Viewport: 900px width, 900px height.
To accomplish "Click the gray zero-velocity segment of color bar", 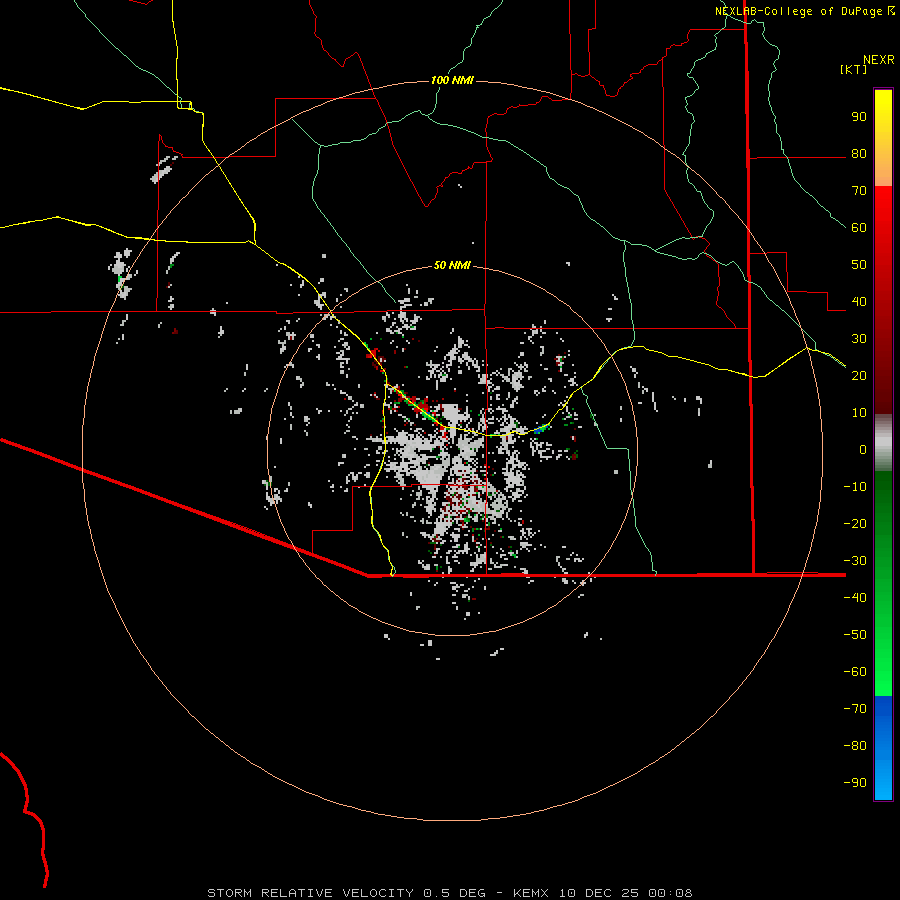I will pos(883,443).
